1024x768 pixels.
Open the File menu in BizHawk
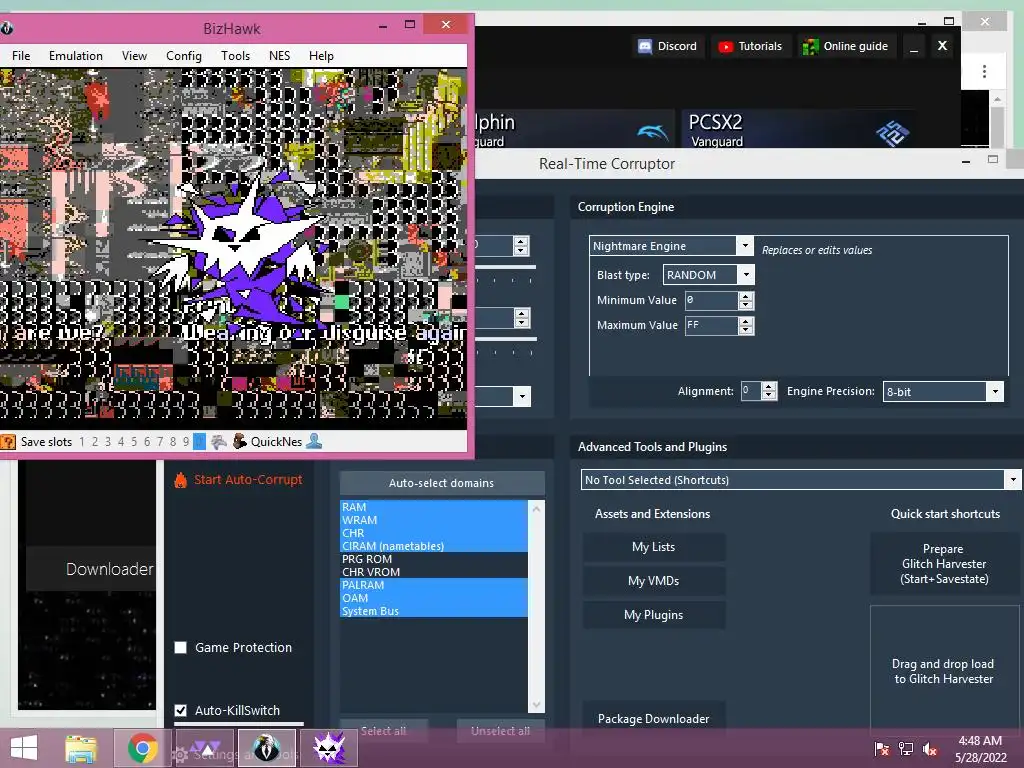tap(21, 56)
